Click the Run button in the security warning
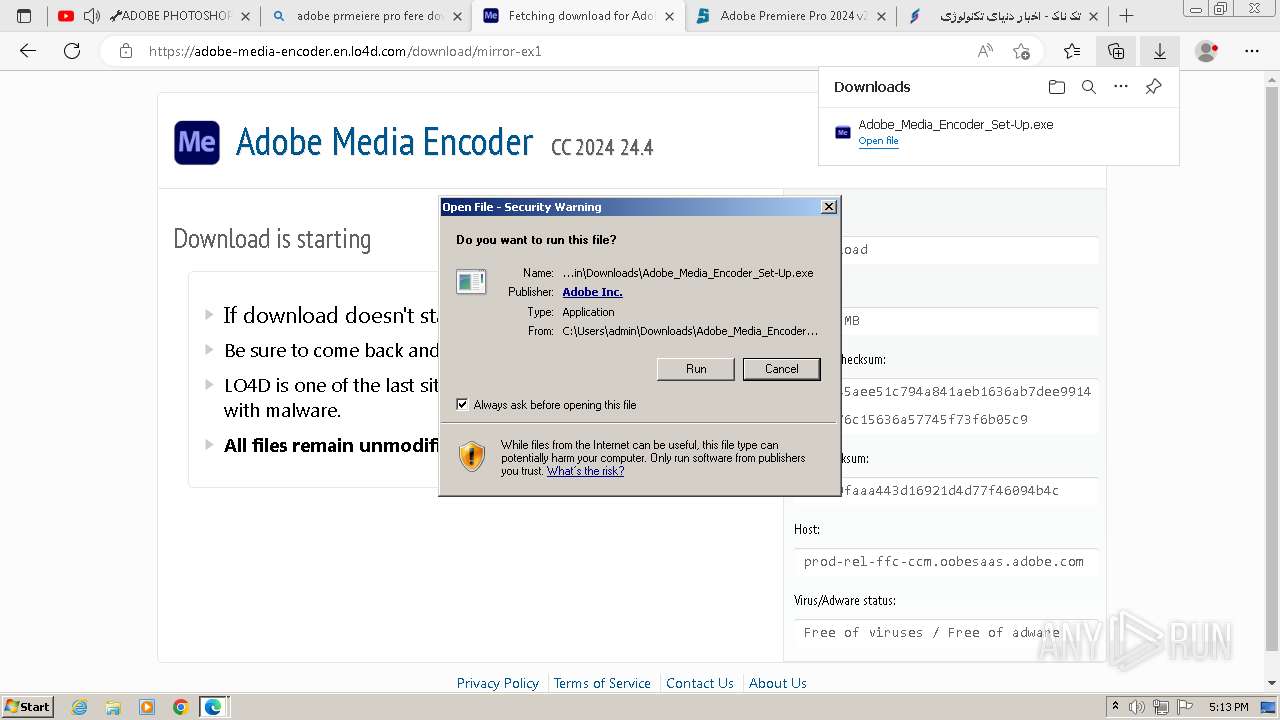1280x720 pixels. [x=696, y=369]
